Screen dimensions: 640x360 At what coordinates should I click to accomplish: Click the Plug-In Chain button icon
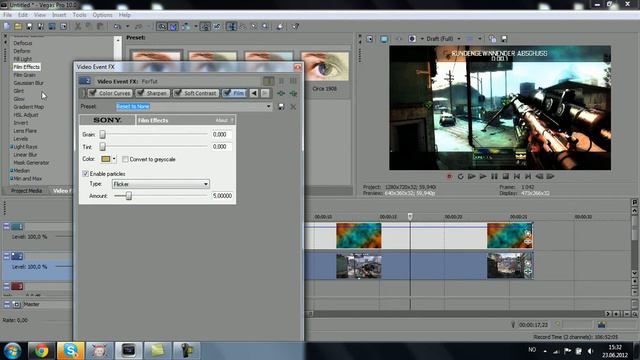281,93
